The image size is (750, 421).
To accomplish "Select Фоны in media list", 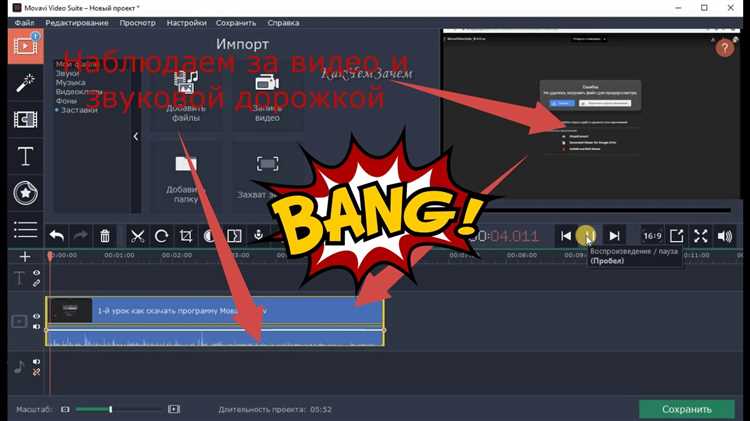I will point(66,101).
